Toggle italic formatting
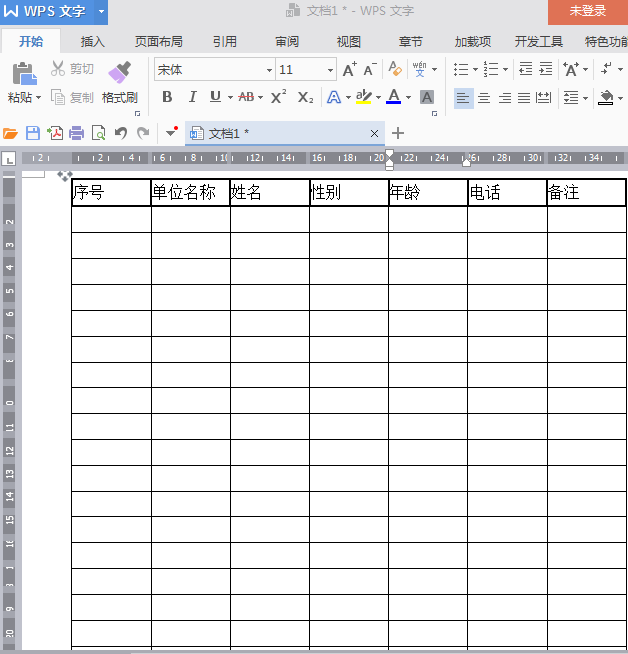Viewport: 628px width, 654px height. (x=192, y=97)
